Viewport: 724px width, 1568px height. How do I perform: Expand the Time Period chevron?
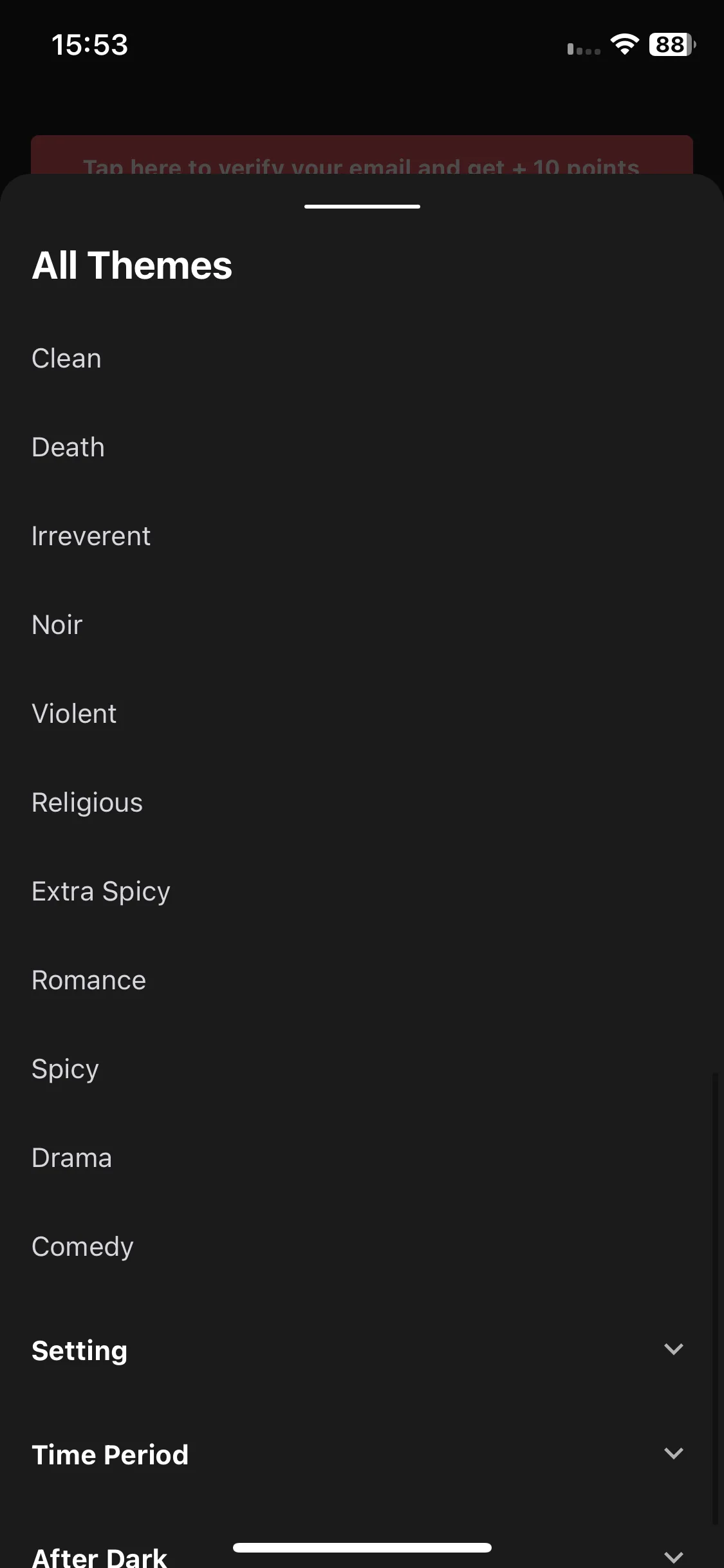coord(673,1453)
